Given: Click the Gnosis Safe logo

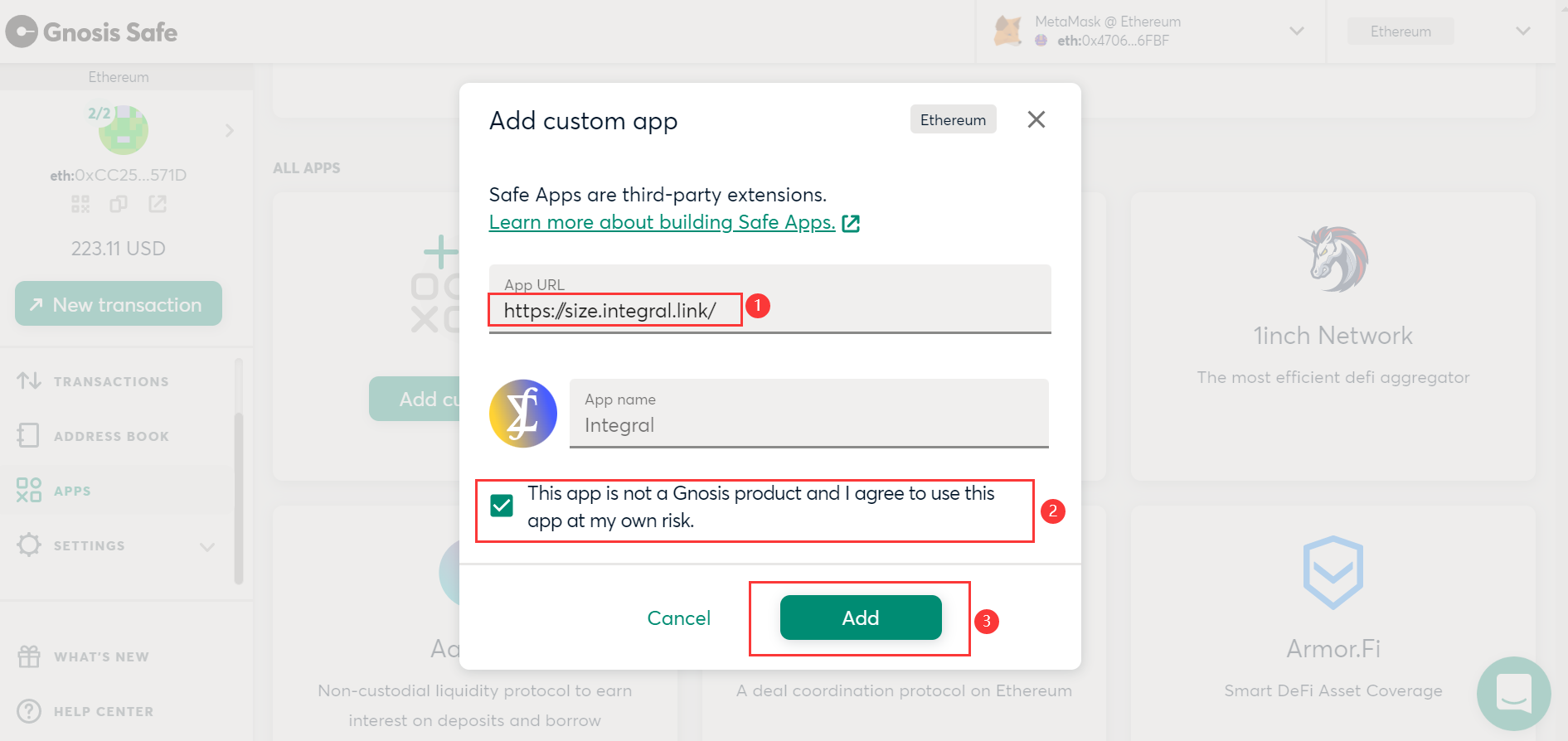Looking at the screenshot, I should tap(92, 31).
